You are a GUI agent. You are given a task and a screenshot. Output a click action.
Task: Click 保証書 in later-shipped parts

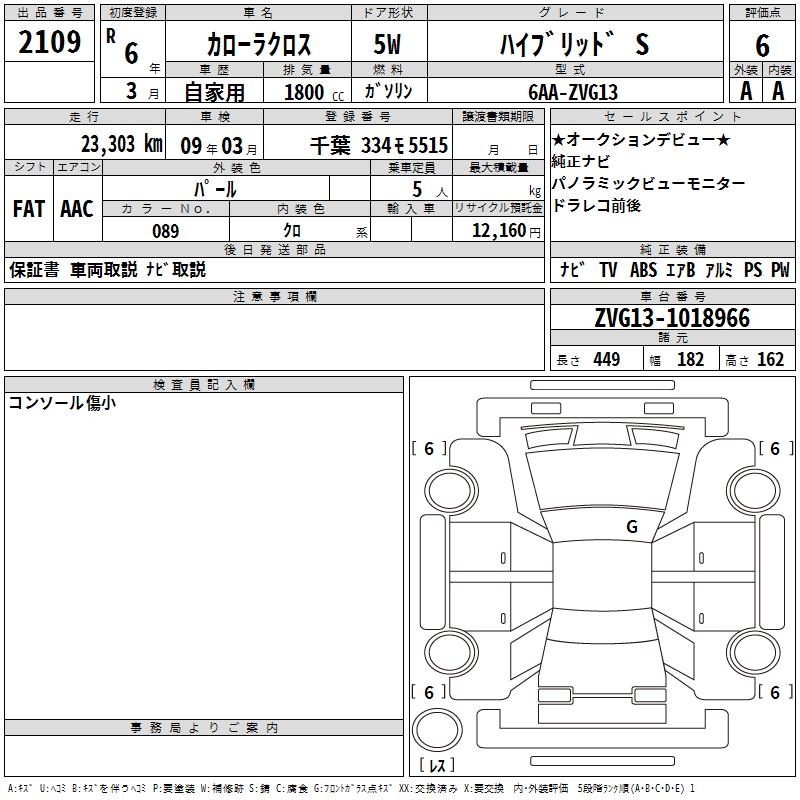pos(34,269)
